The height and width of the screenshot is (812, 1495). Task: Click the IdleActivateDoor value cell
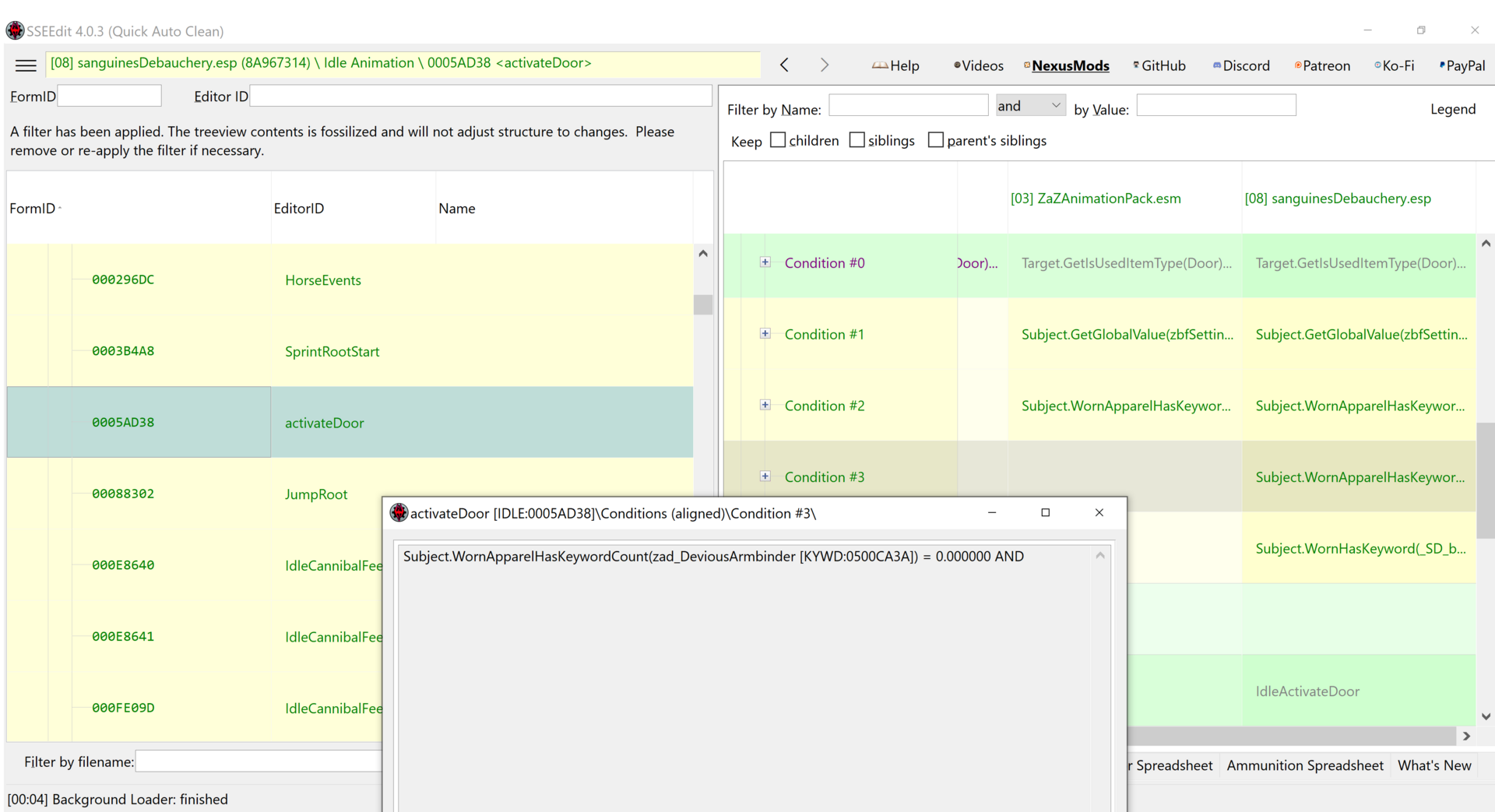tap(1358, 691)
